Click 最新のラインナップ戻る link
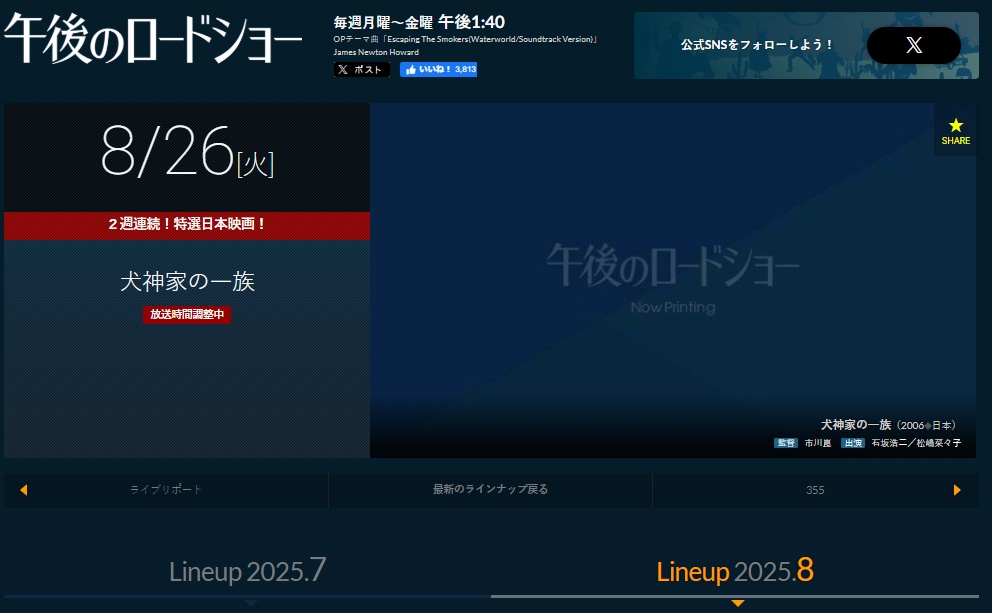This screenshot has width=992, height=613. tap(490, 490)
